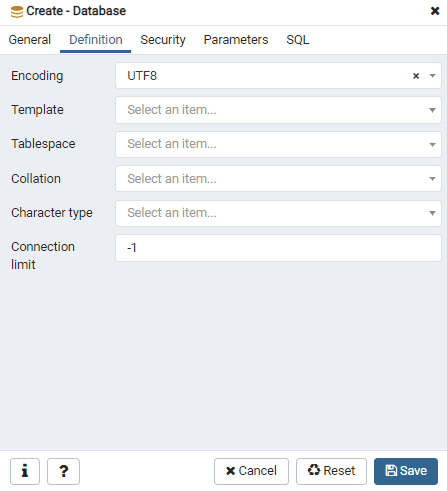
Task: Switch to the Security tab
Action: (163, 40)
